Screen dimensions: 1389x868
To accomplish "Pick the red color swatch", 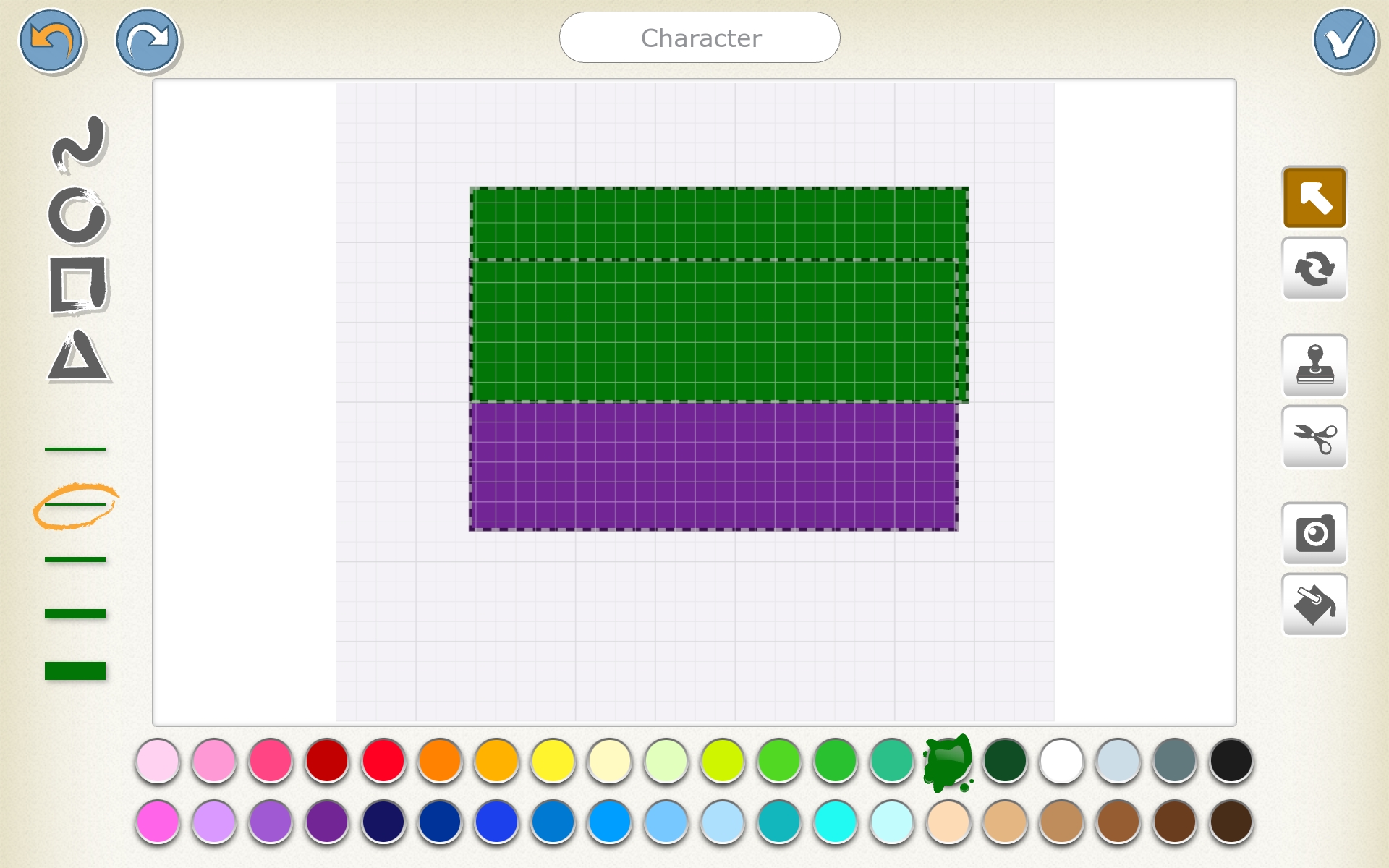I will pyautogui.click(x=383, y=761).
